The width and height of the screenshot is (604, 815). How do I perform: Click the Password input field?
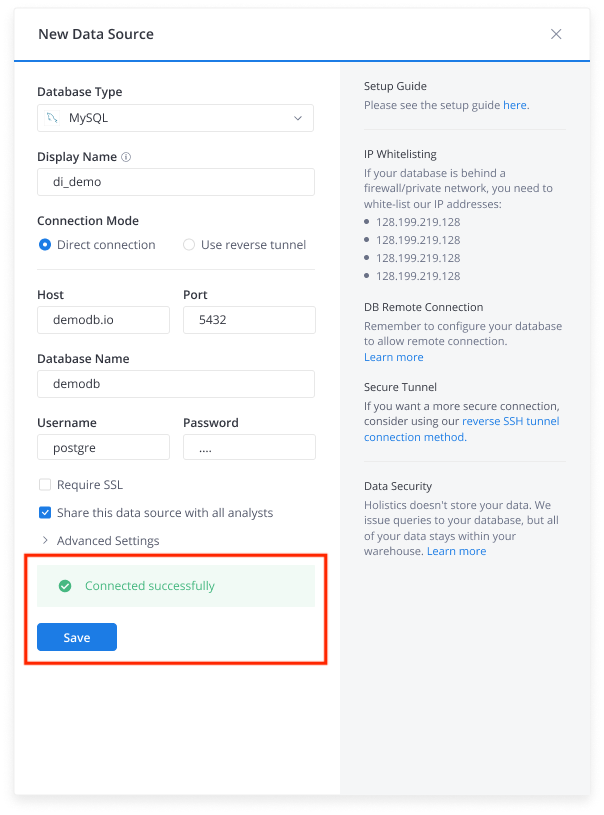pyautogui.click(x=248, y=447)
